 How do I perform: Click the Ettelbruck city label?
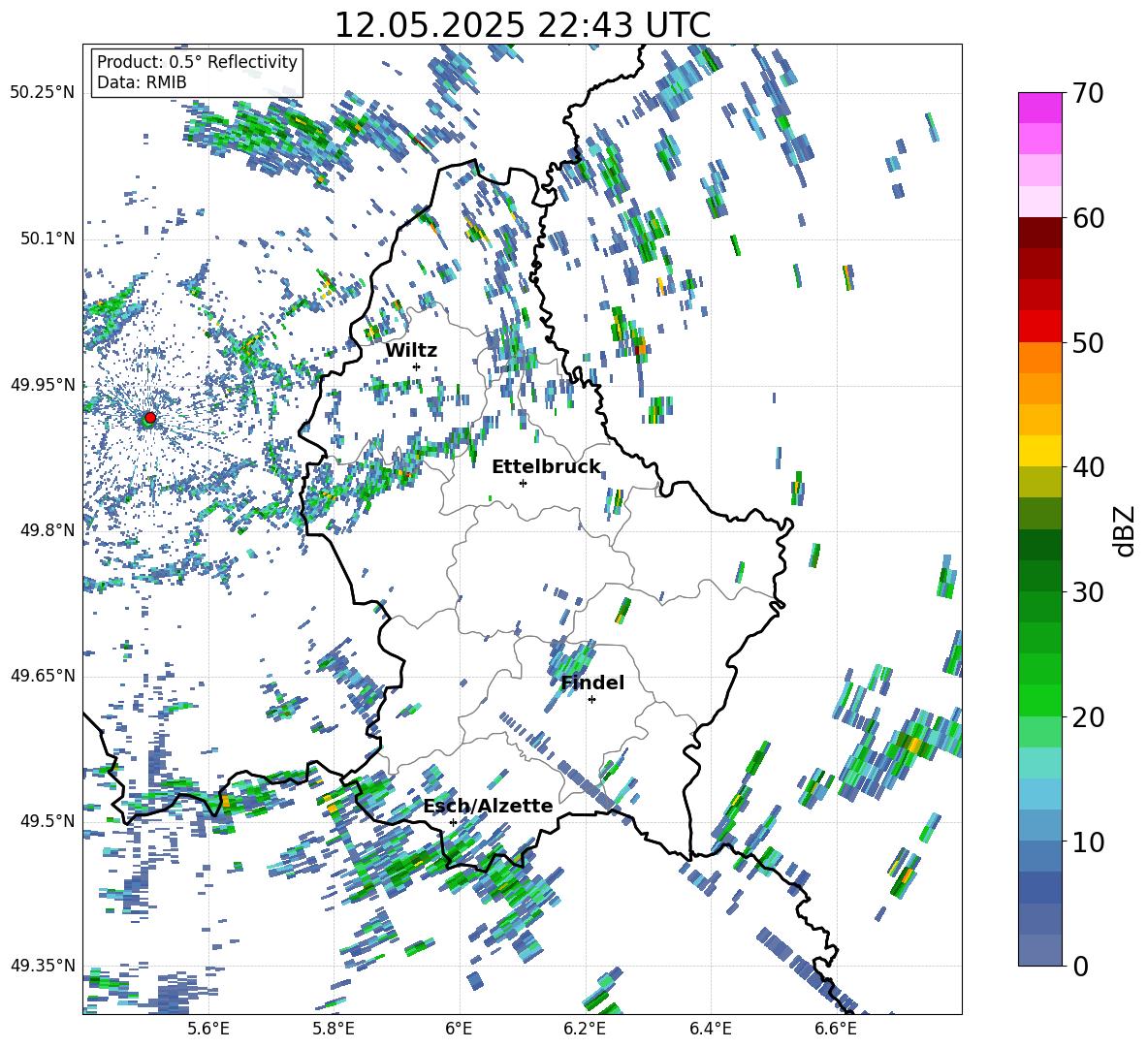click(x=546, y=467)
